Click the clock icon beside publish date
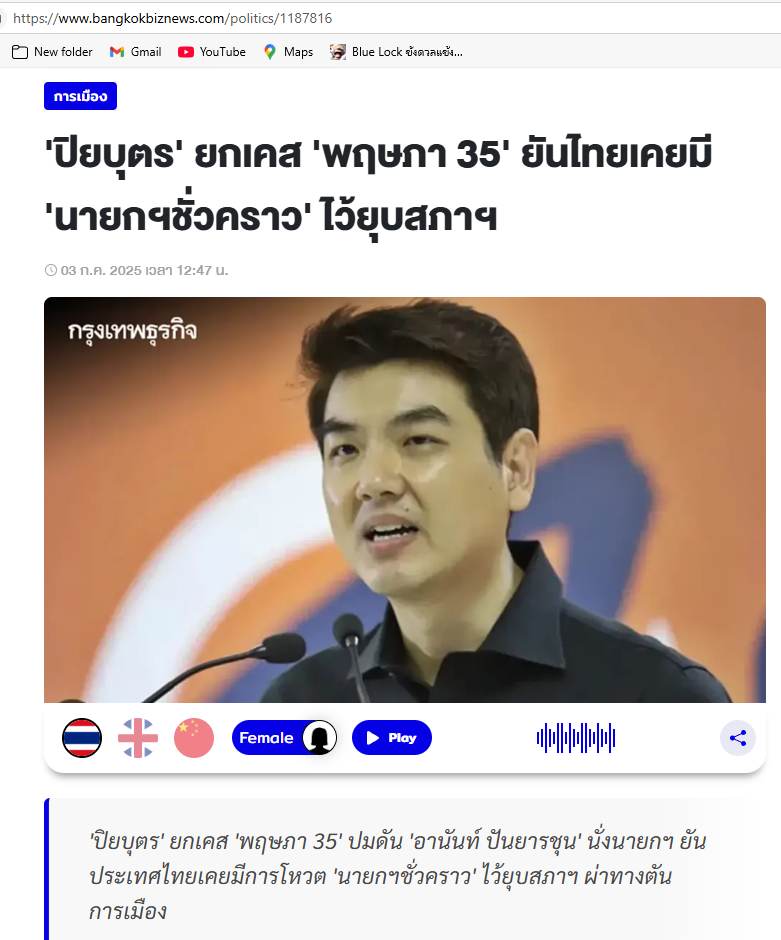Viewport: 781px width, 940px height. (51, 270)
